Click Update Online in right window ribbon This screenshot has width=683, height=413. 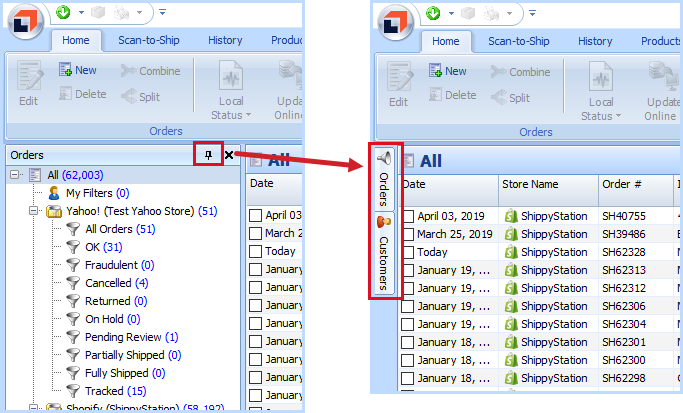tap(661, 91)
